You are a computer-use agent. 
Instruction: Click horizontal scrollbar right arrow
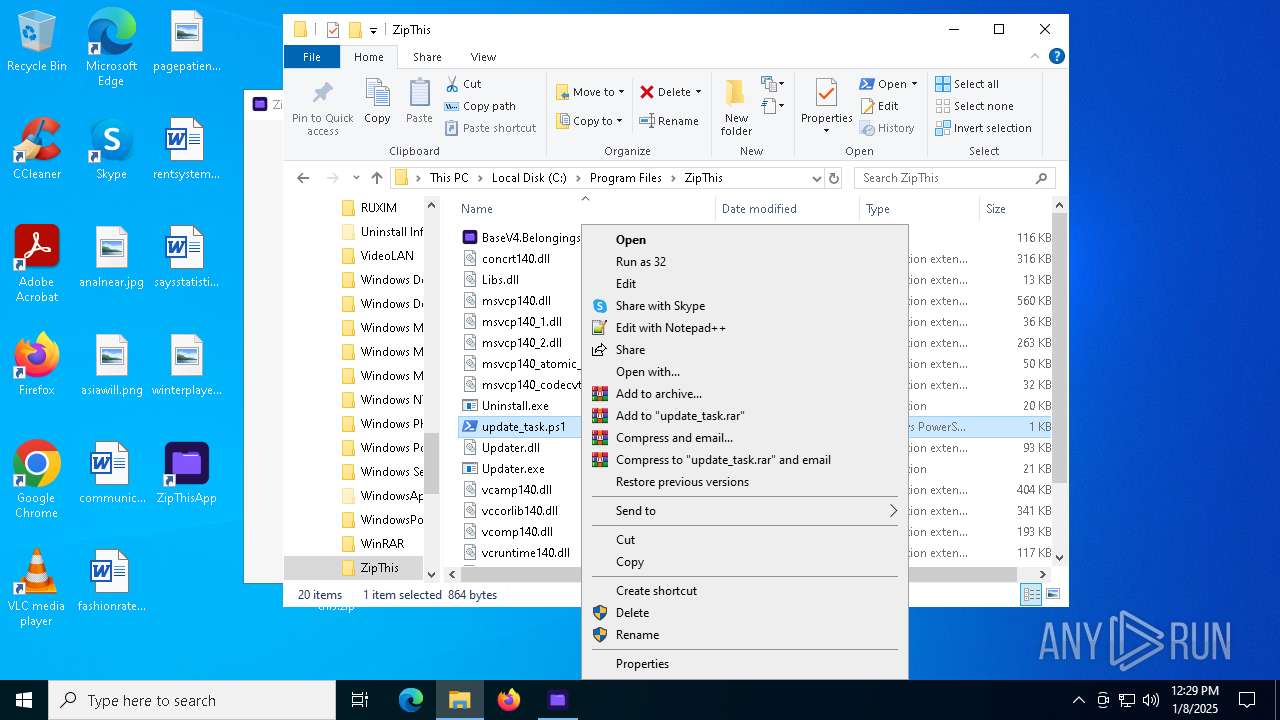click(1043, 574)
